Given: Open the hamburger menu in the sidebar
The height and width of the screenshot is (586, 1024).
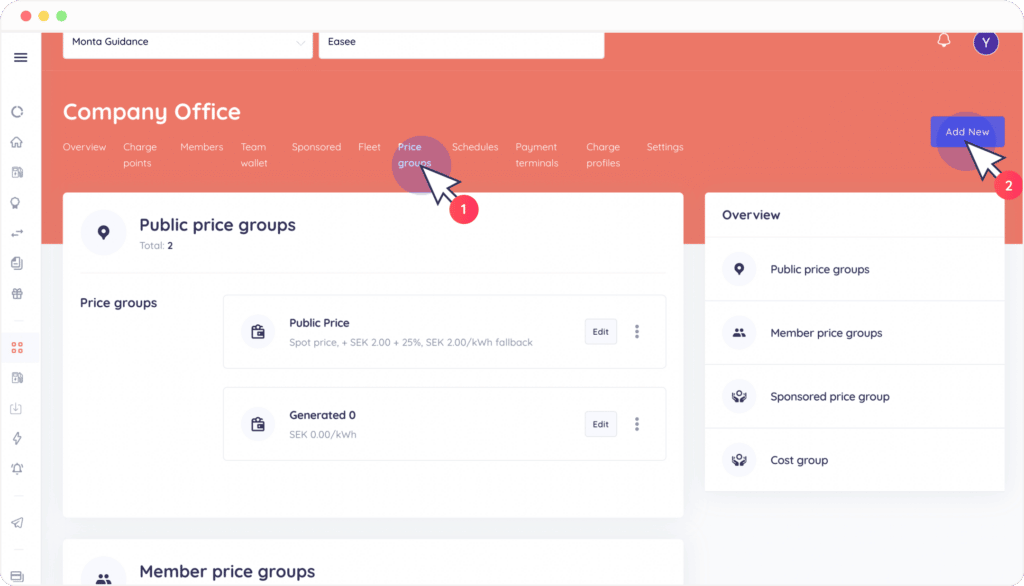Looking at the screenshot, I should (x=20, y=57).
